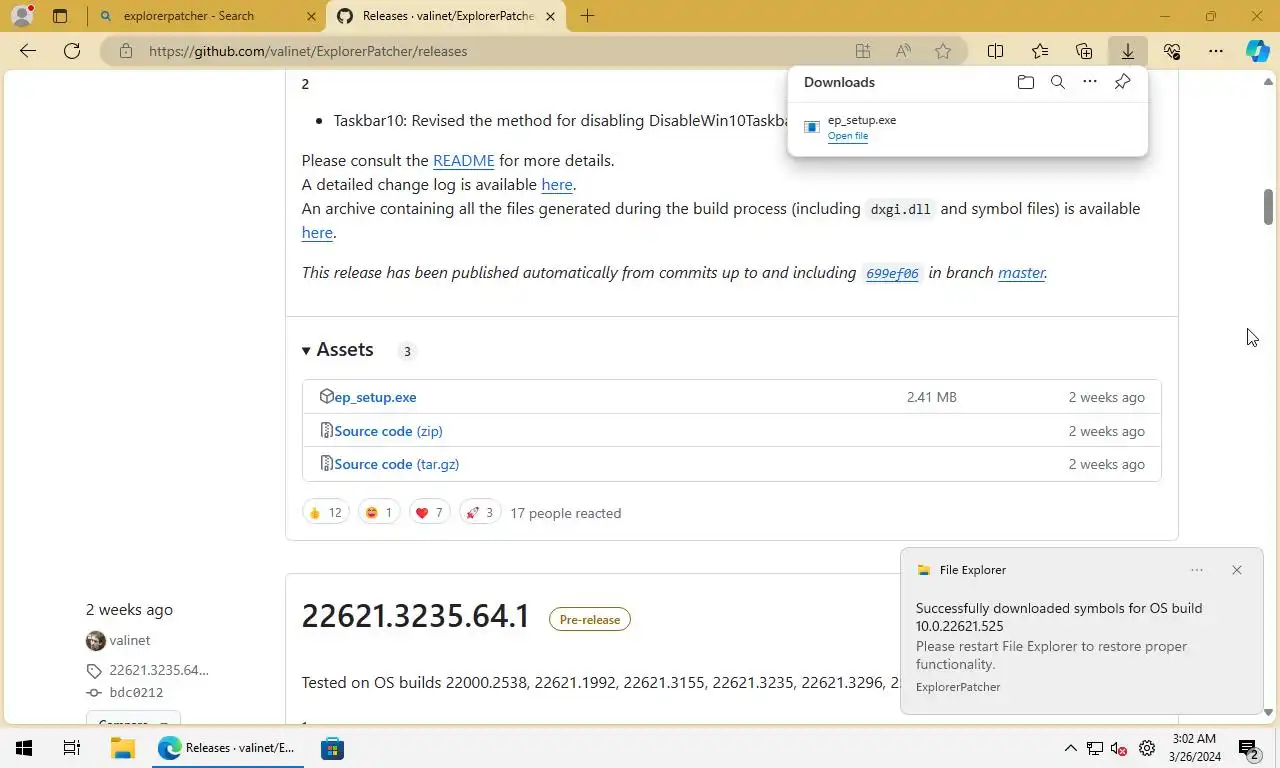The image size is (1280, 768).
Task: Open the Edge profile avatar
Action: 22,16
